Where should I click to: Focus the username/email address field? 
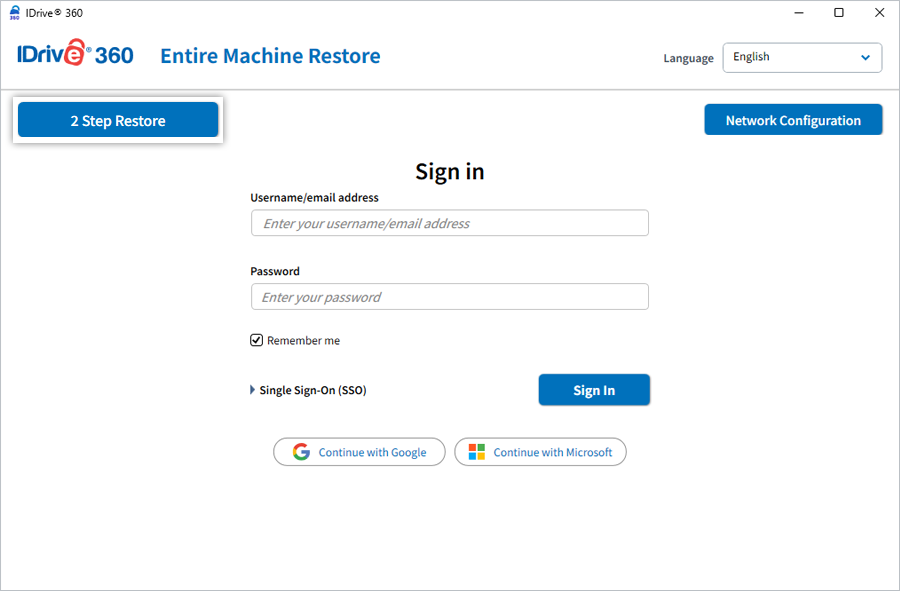pos(449,223)
